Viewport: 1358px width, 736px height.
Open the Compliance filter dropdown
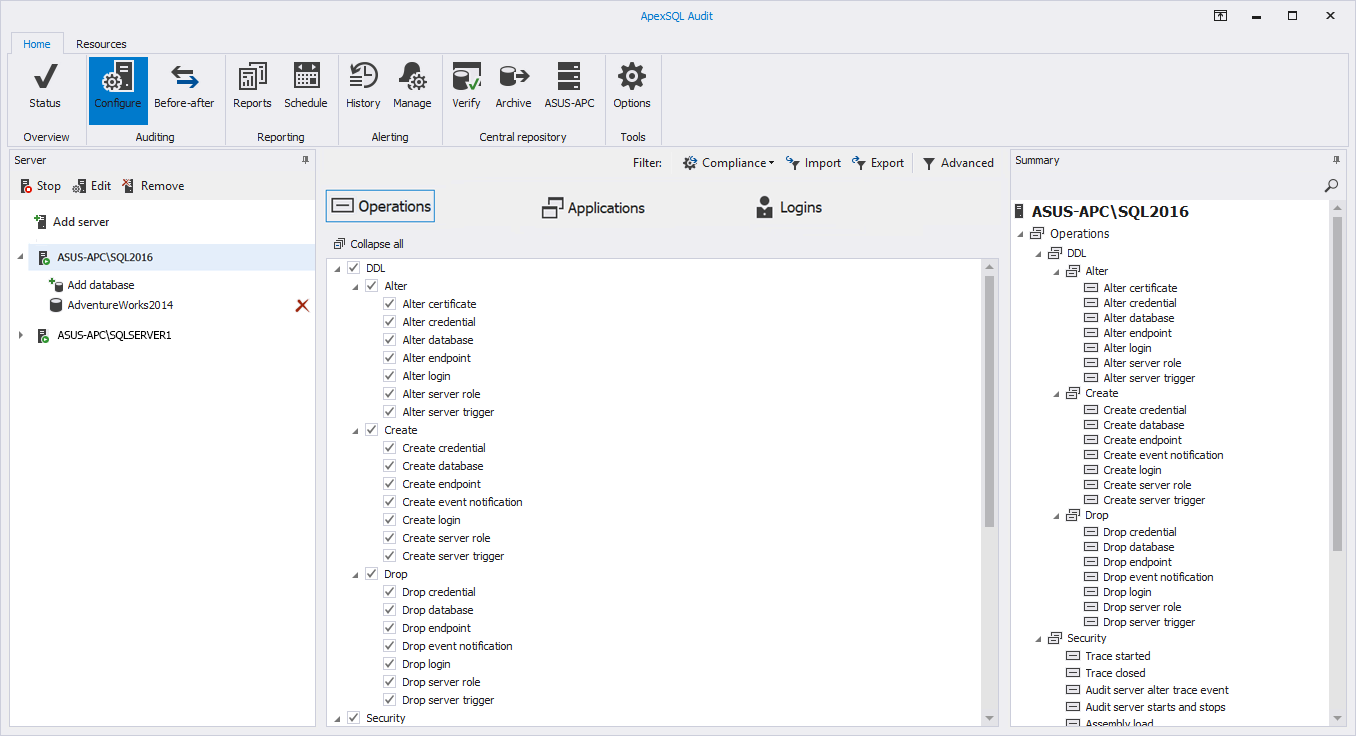[x=728, y=163]
